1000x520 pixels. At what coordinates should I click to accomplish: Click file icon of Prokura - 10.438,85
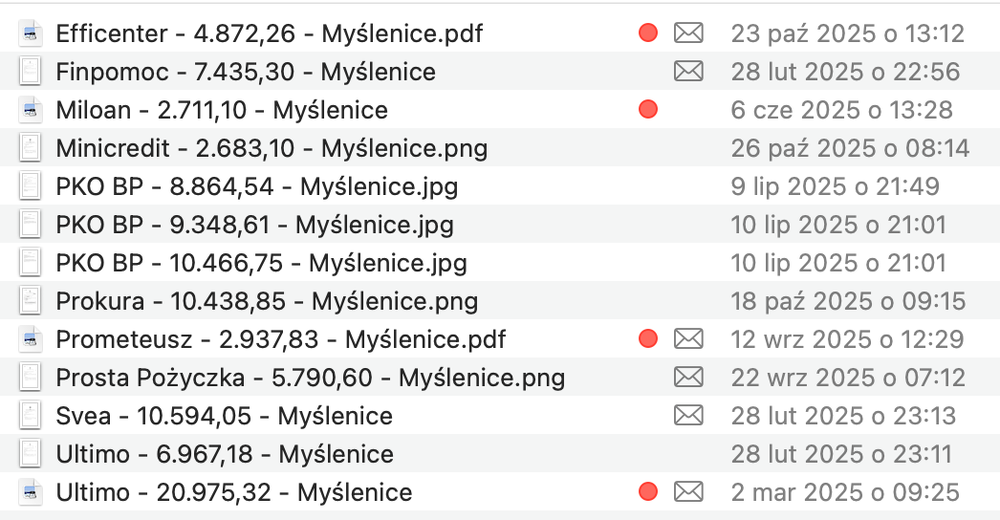30,301
